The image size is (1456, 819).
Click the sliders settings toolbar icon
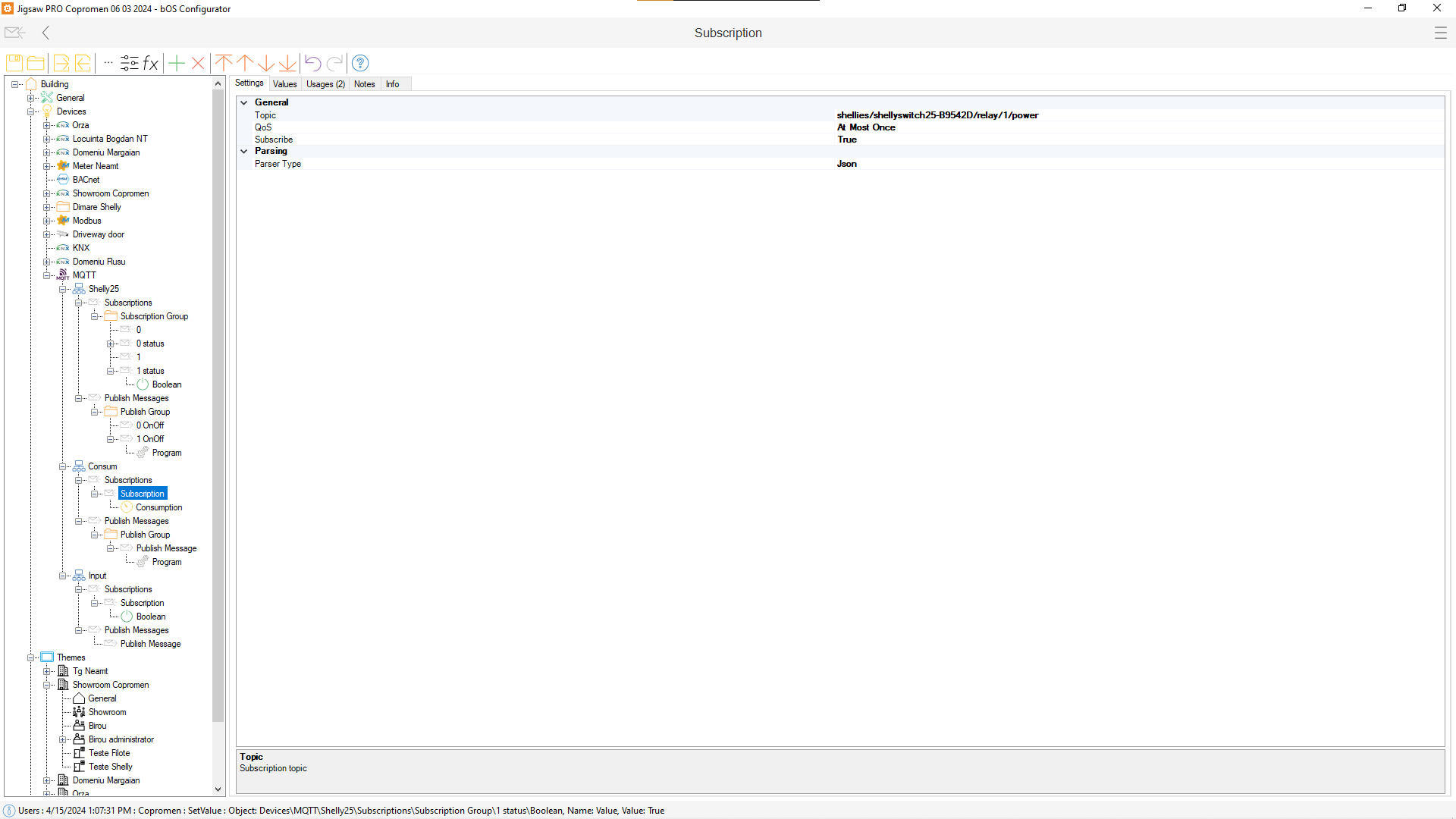pyautogui.click(x=130, y=63)
